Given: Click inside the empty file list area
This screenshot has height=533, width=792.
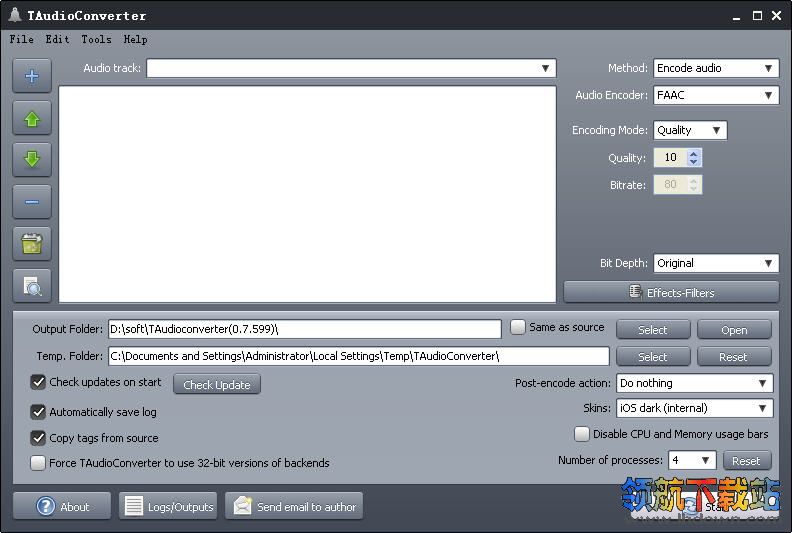Looking at the screenshot, I should [x=308, y=195].
